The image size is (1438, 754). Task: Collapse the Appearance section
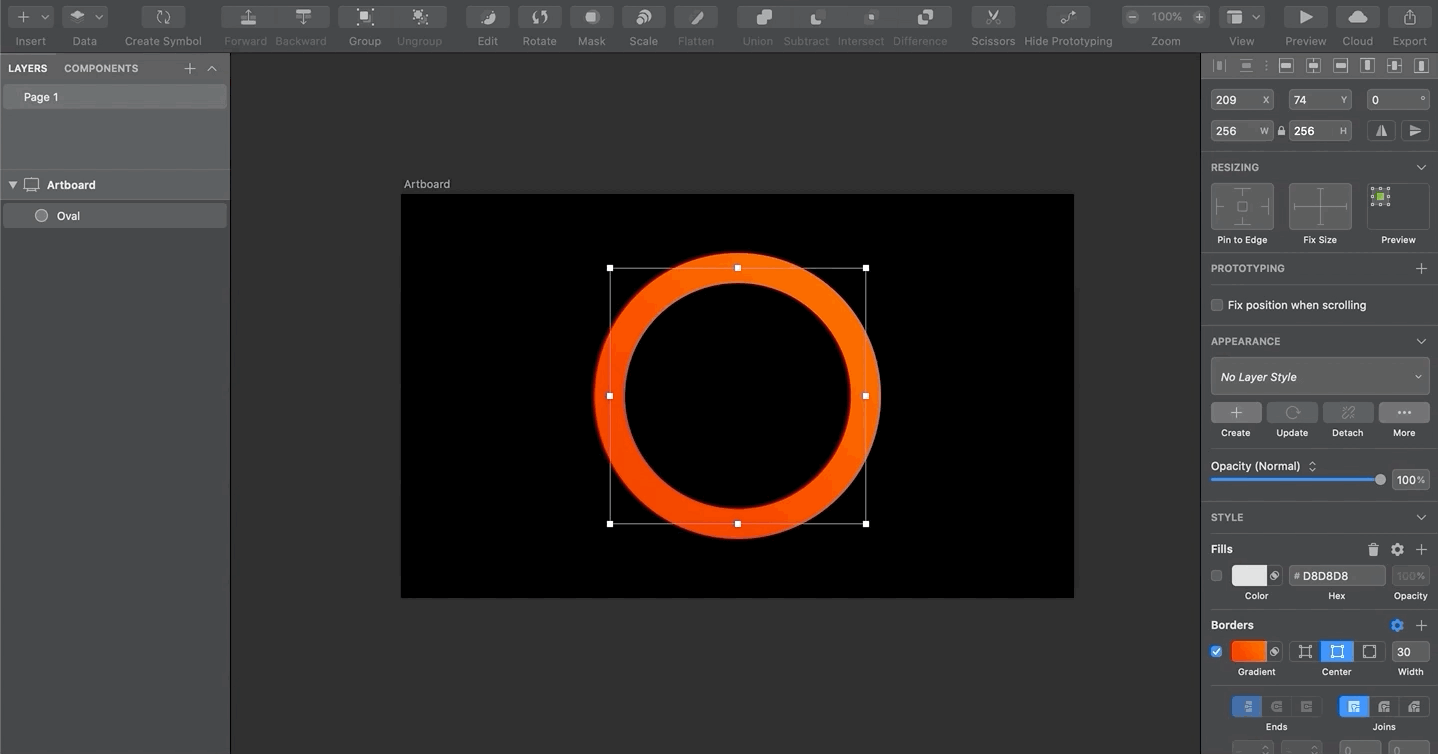1421,341
